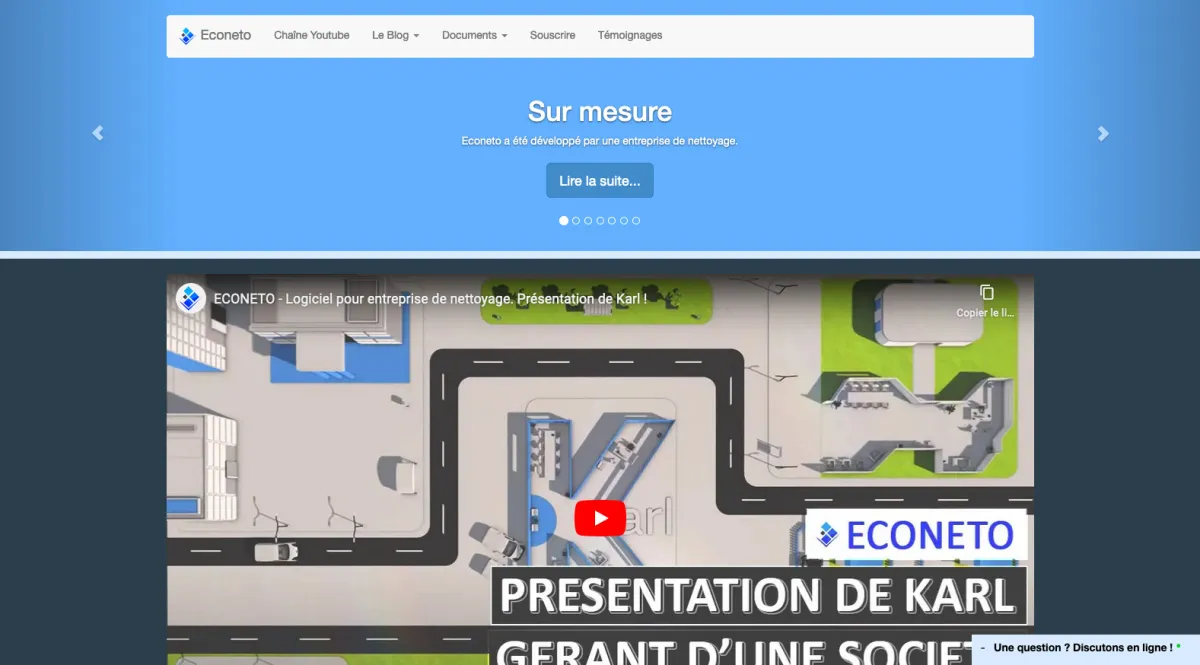
Task: Open the Econeto home brand link
Action: pyautogui.click(x=215, y=36)
